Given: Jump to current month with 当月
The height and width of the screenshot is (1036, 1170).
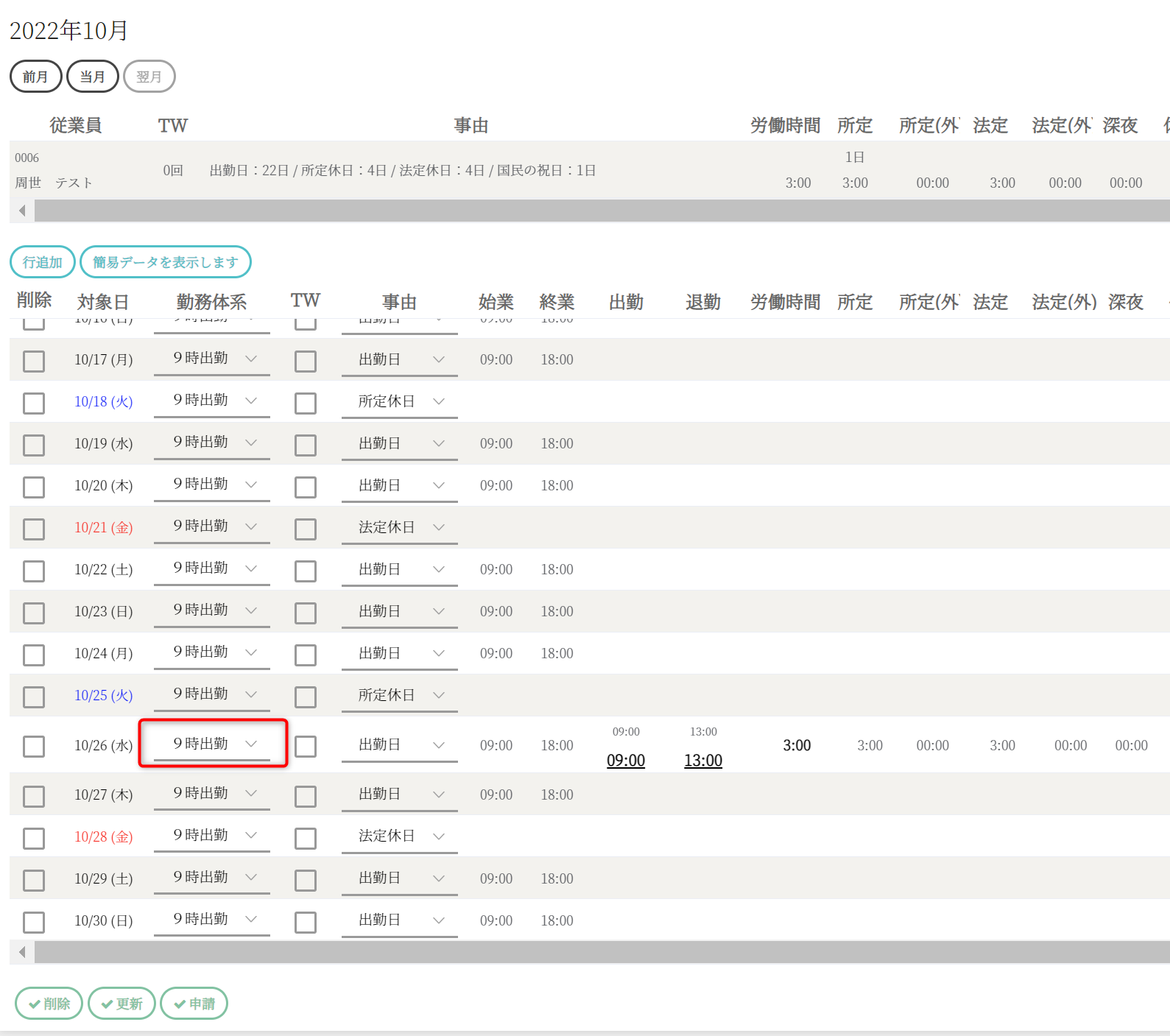Looking at the screenshot, I should click(x=92, y=77).
